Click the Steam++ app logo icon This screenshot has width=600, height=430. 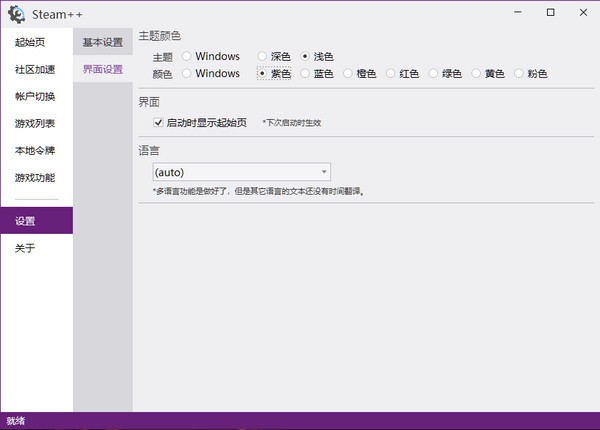[16, 14]
